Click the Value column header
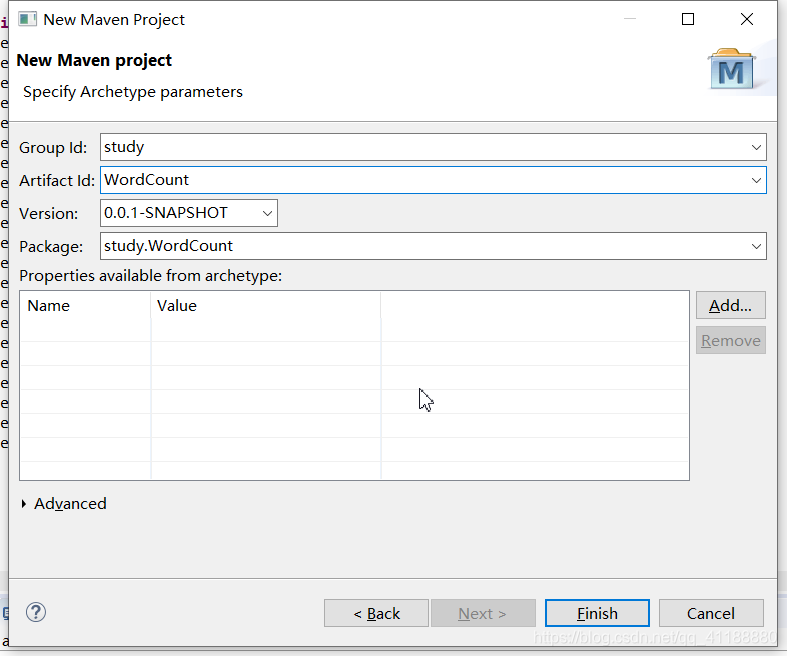 (x=266, y=306)
